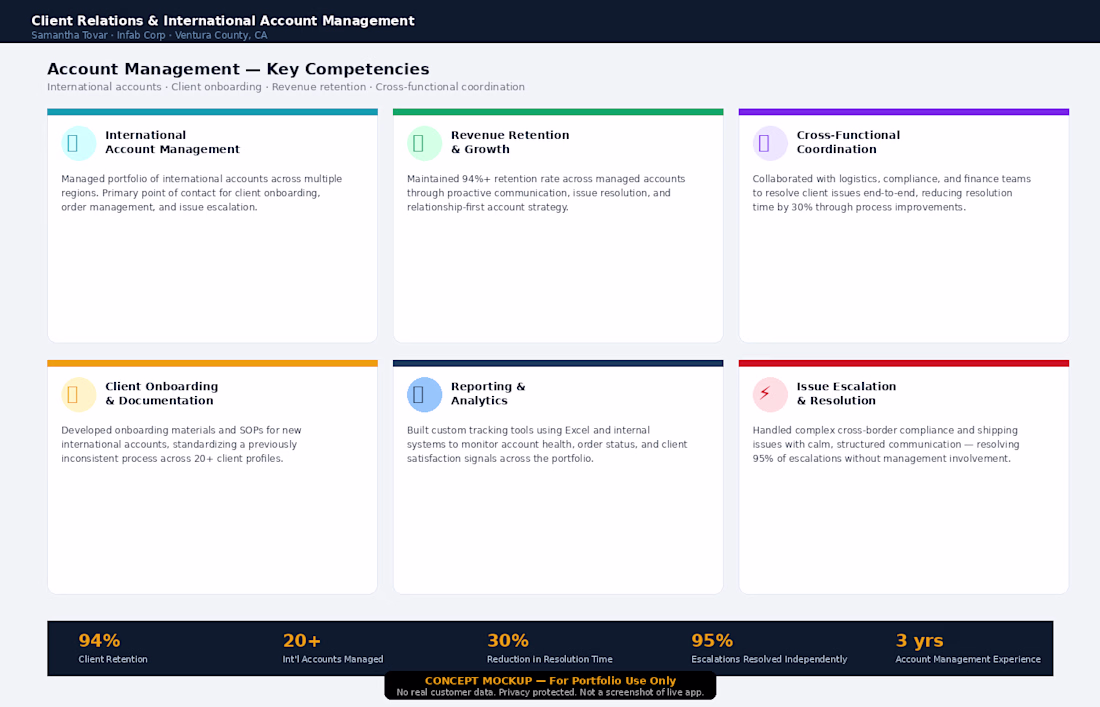This screenshot has height=707, width=1100.
Task: Click the Concept Mockup portfolio notice banner
Action: tap(550, 686)
